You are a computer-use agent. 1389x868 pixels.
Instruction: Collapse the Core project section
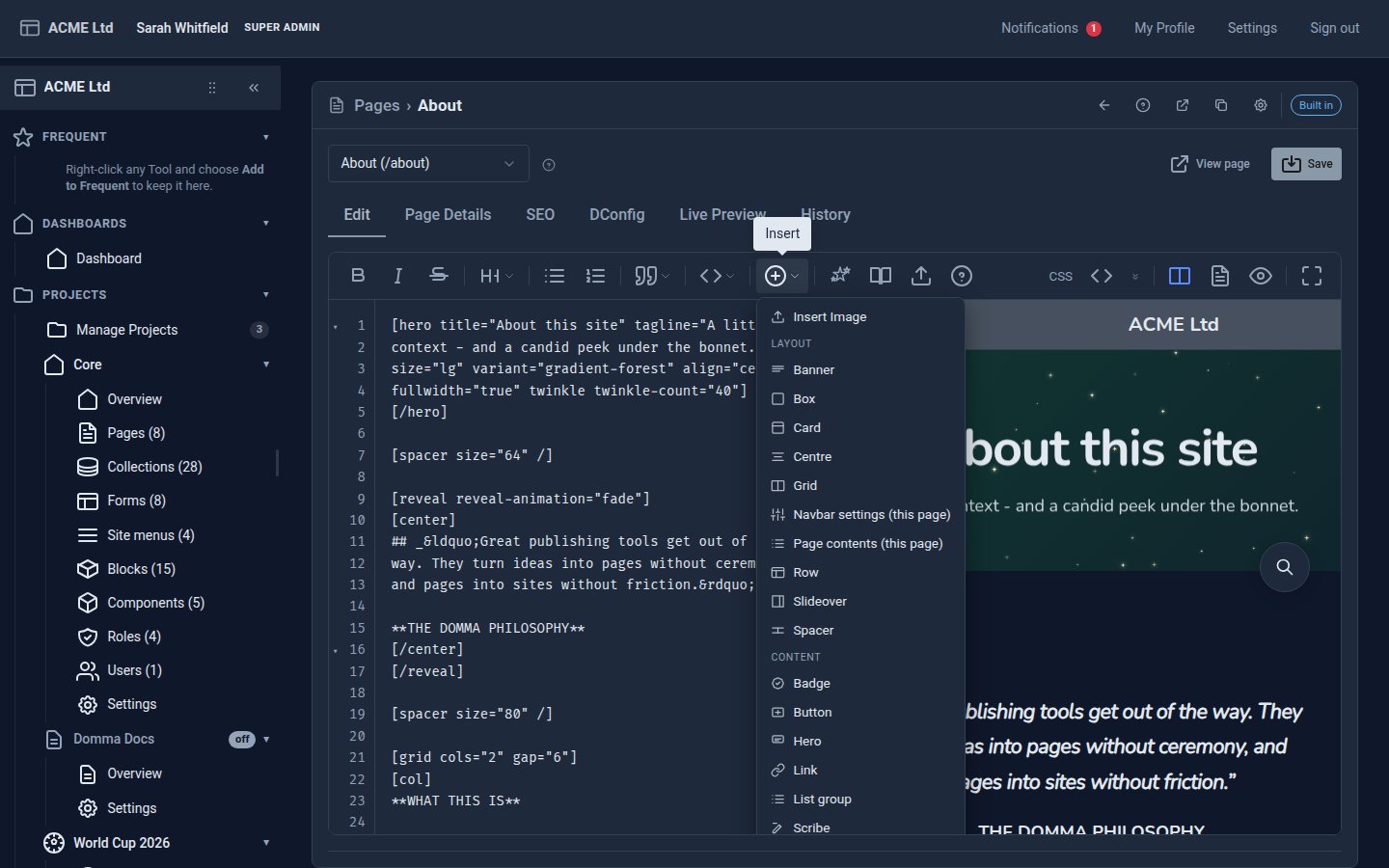point(266,365)
